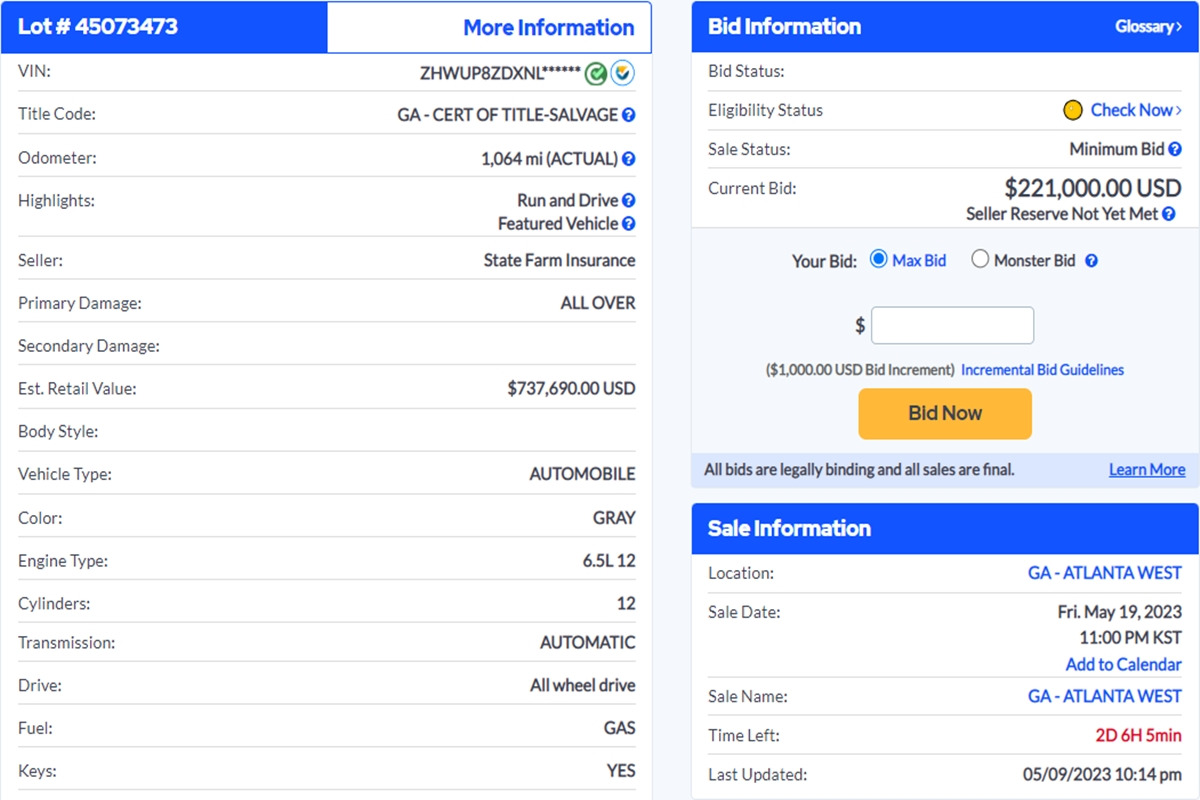The image size is (1200, 800).
Task: Click the Run and Drive highlight text
Action: click(568, 200)
